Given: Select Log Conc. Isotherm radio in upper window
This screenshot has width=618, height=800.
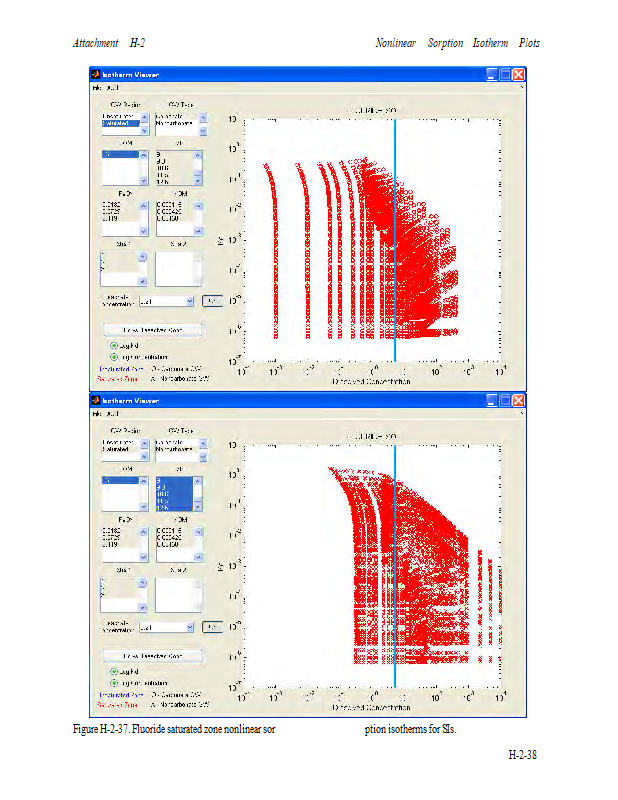Looking at the screenshot, I should [114, 356].
